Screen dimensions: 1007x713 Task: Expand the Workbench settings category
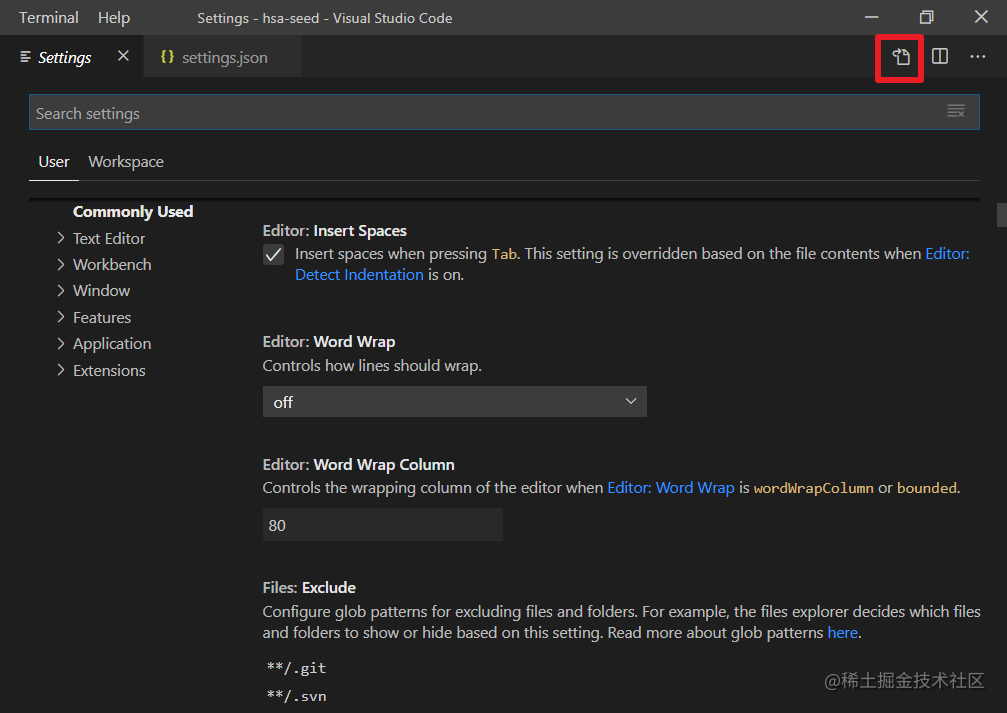tap(61, 265)
